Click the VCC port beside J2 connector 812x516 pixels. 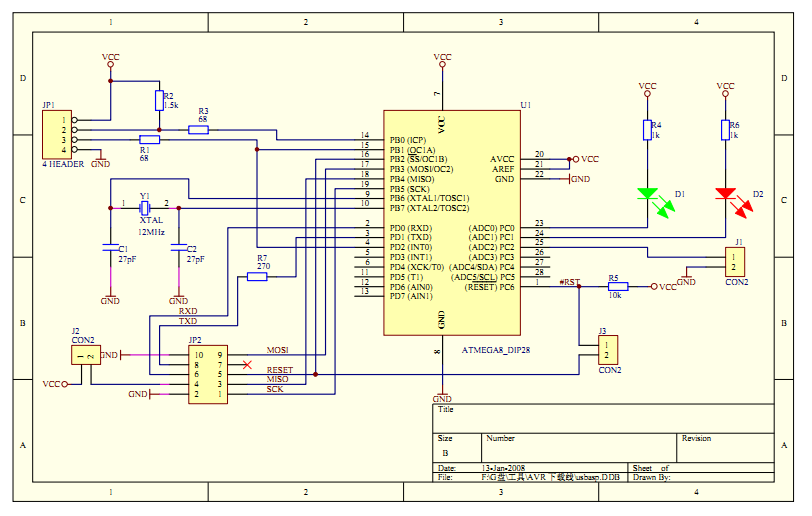coord(55,384)
